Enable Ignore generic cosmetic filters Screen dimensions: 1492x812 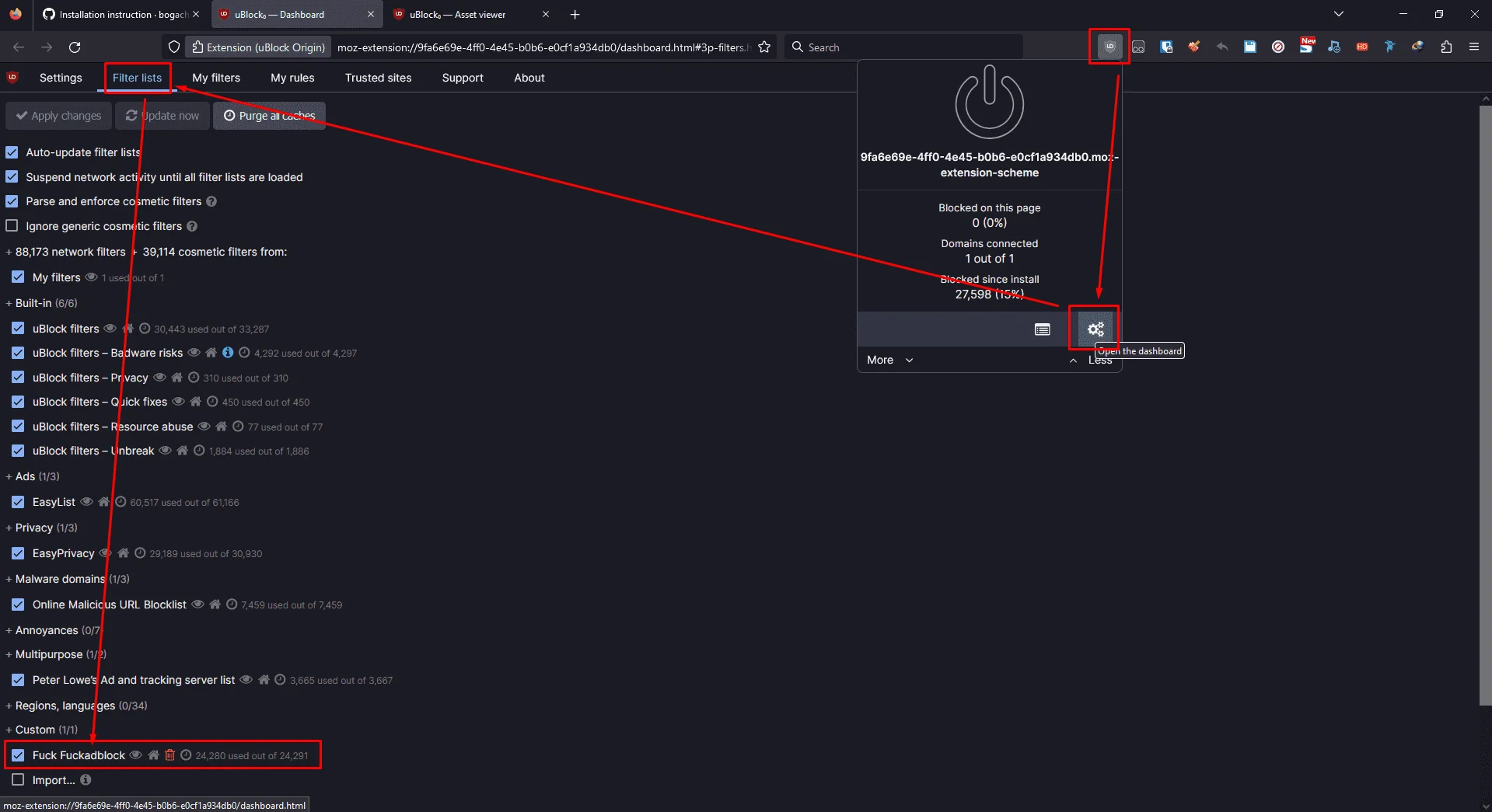coord(12,226)
